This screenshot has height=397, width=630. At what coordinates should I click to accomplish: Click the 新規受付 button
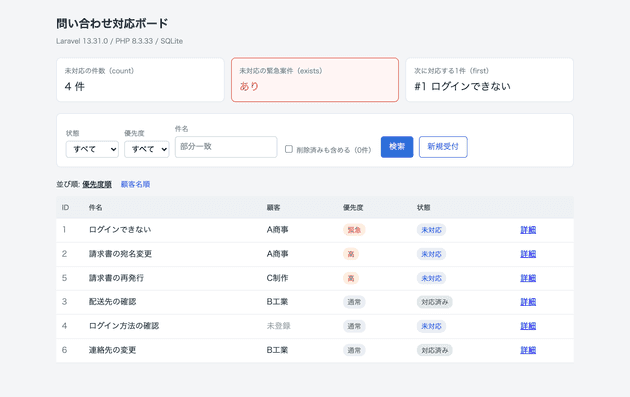443,147
